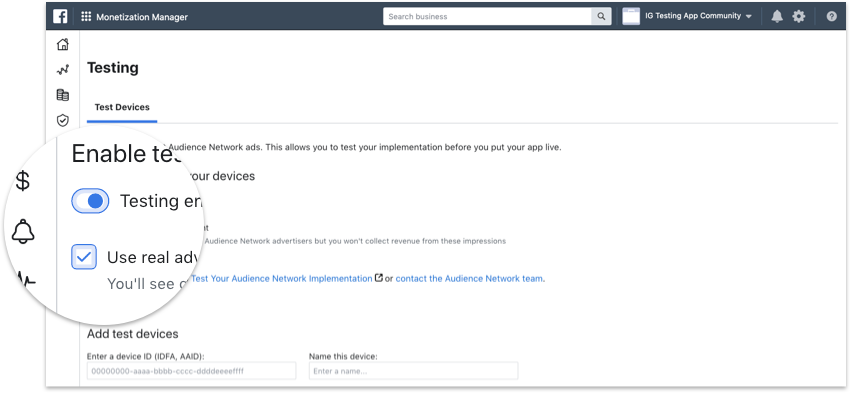The image size is (850, 393).
Task: Open the shield check sidebar icon
Action: click(63, 120)
